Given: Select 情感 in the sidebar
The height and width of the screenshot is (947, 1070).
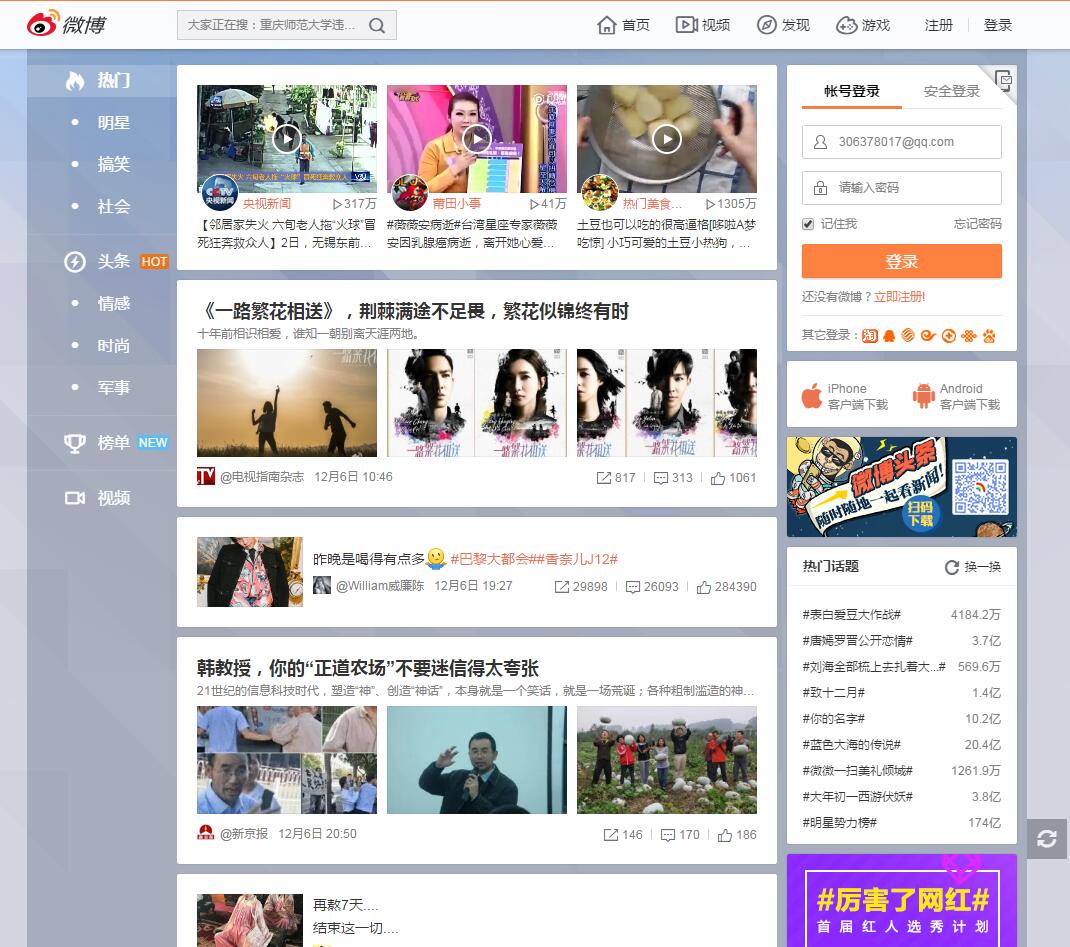Looking at the screenshot, I should (x=113, y=304).
